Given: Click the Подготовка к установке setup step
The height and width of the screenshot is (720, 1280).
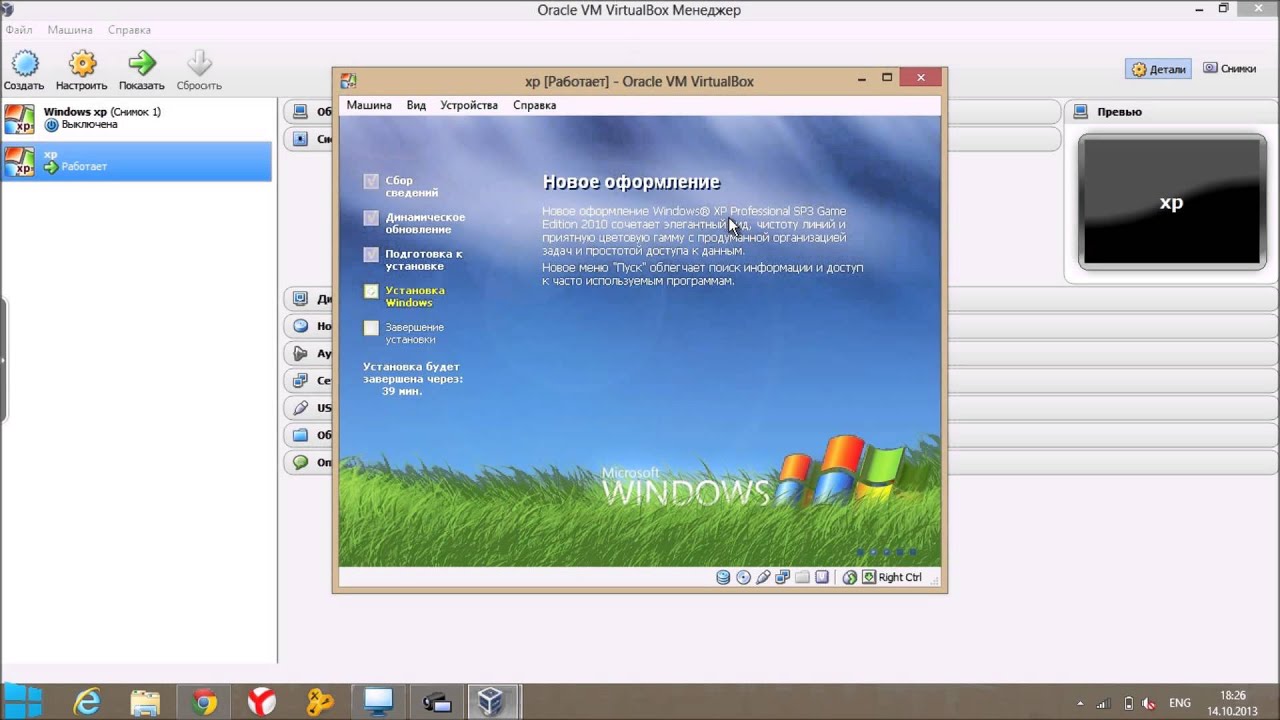Looking at the screenshot, I should 413,260.
